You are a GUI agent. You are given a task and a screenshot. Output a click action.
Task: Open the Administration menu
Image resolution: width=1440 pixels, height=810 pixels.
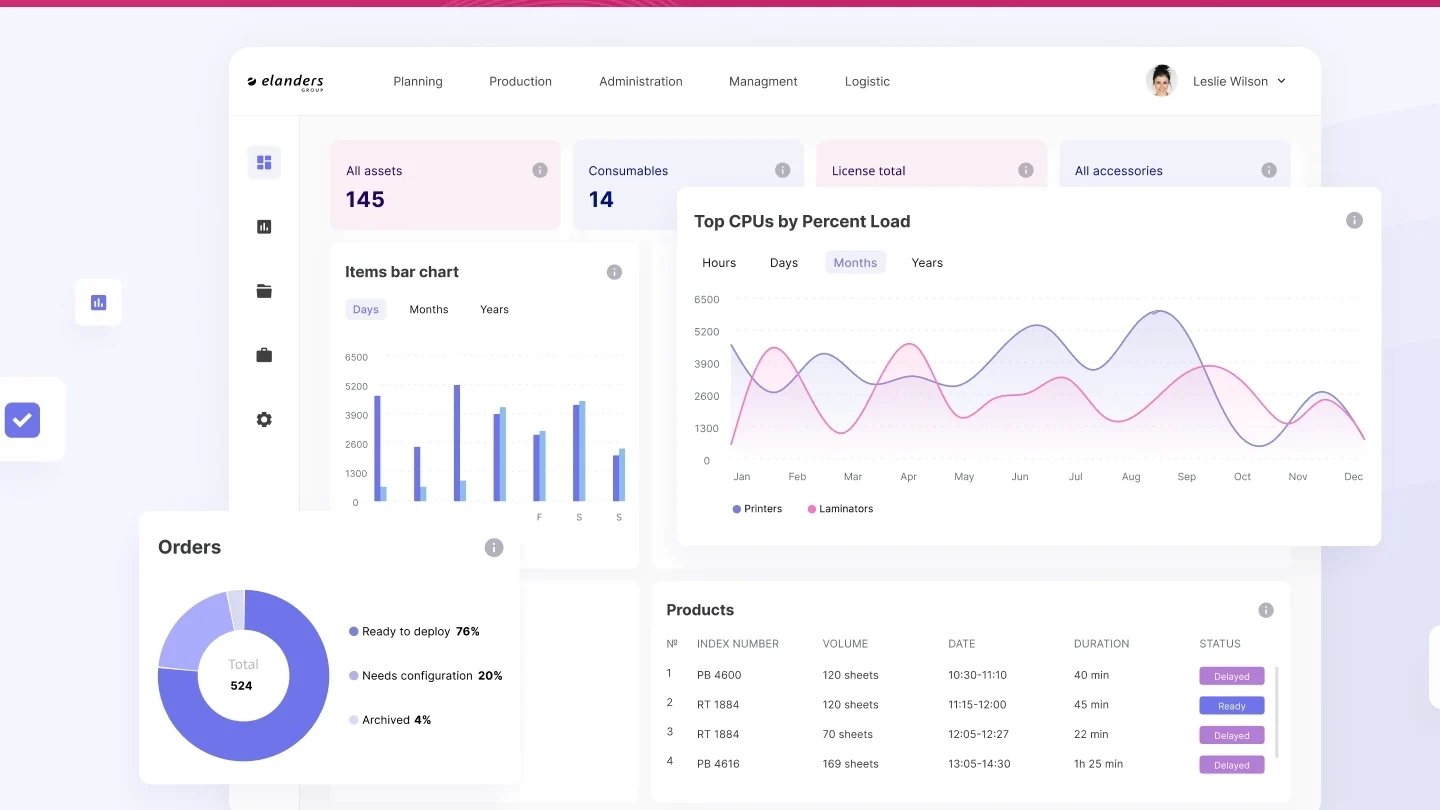641,82
